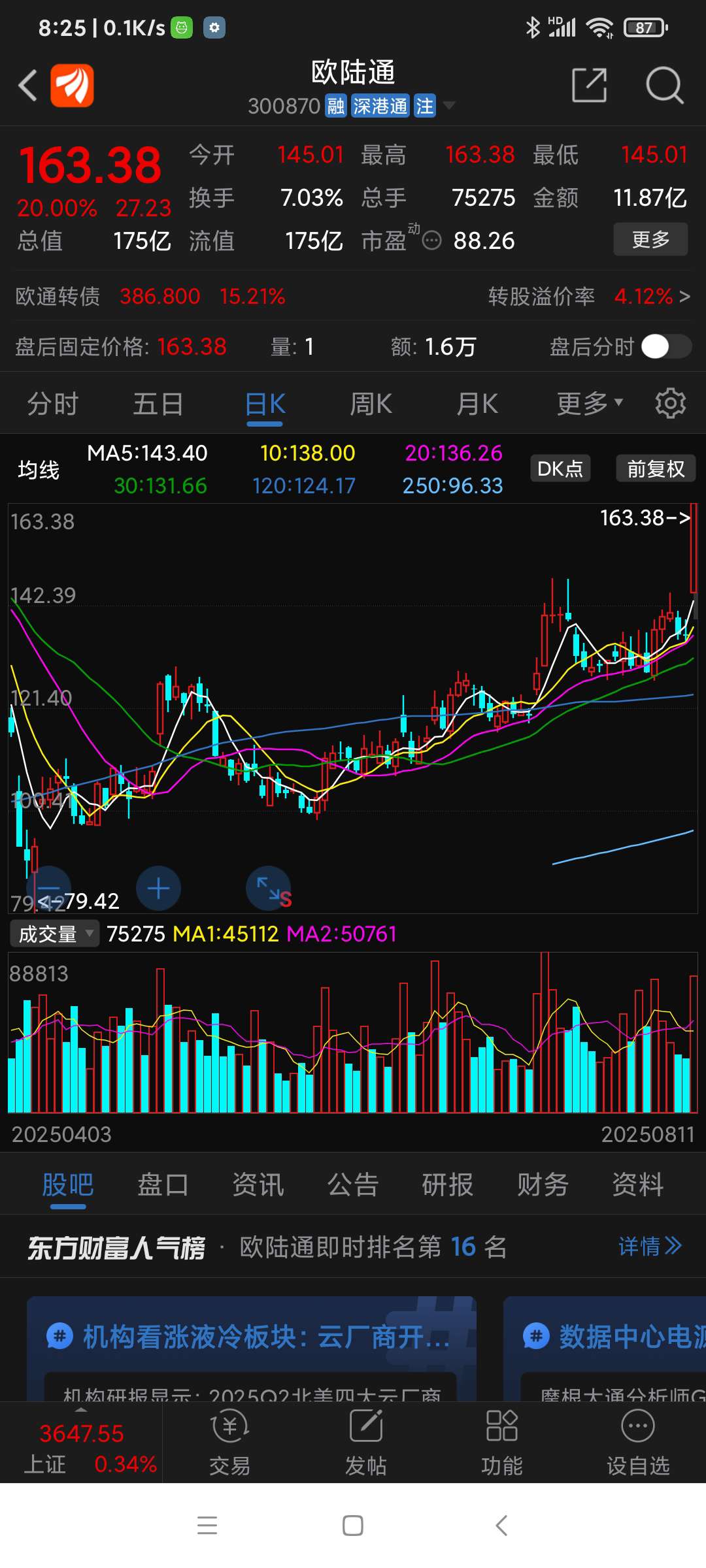Tap the battery indicator in status bar
Screen dimensions: 706x1568
[646, 27]
